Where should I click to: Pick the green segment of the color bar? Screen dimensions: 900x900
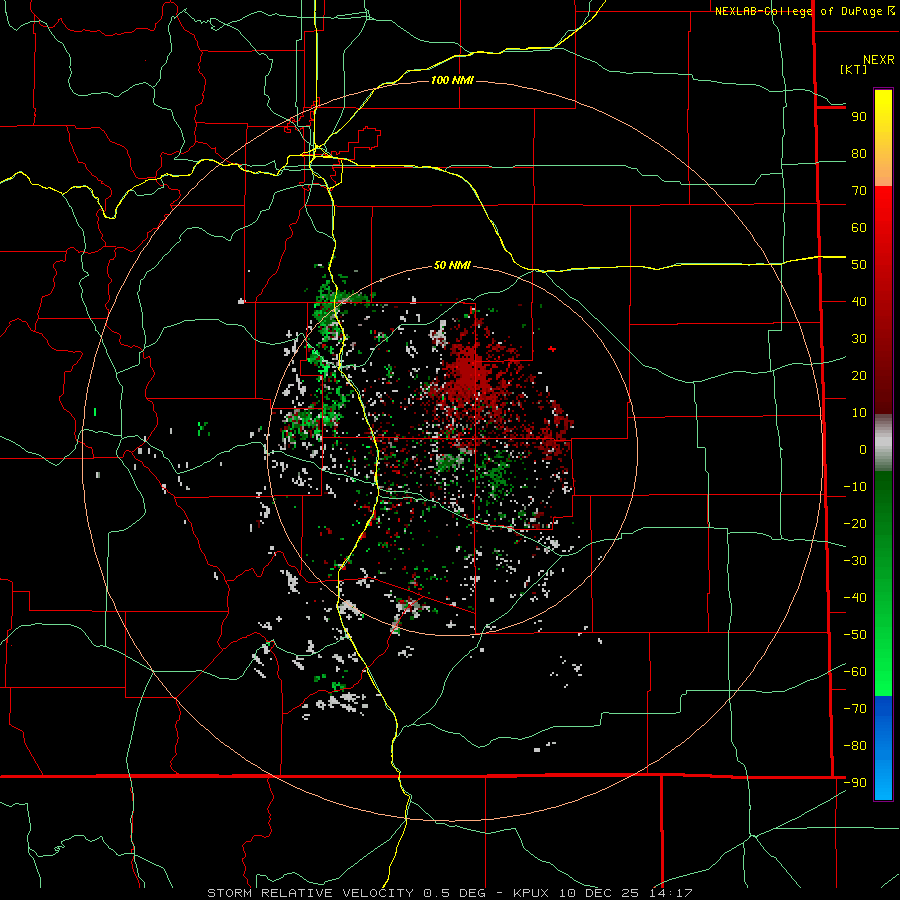coord(883,583)
